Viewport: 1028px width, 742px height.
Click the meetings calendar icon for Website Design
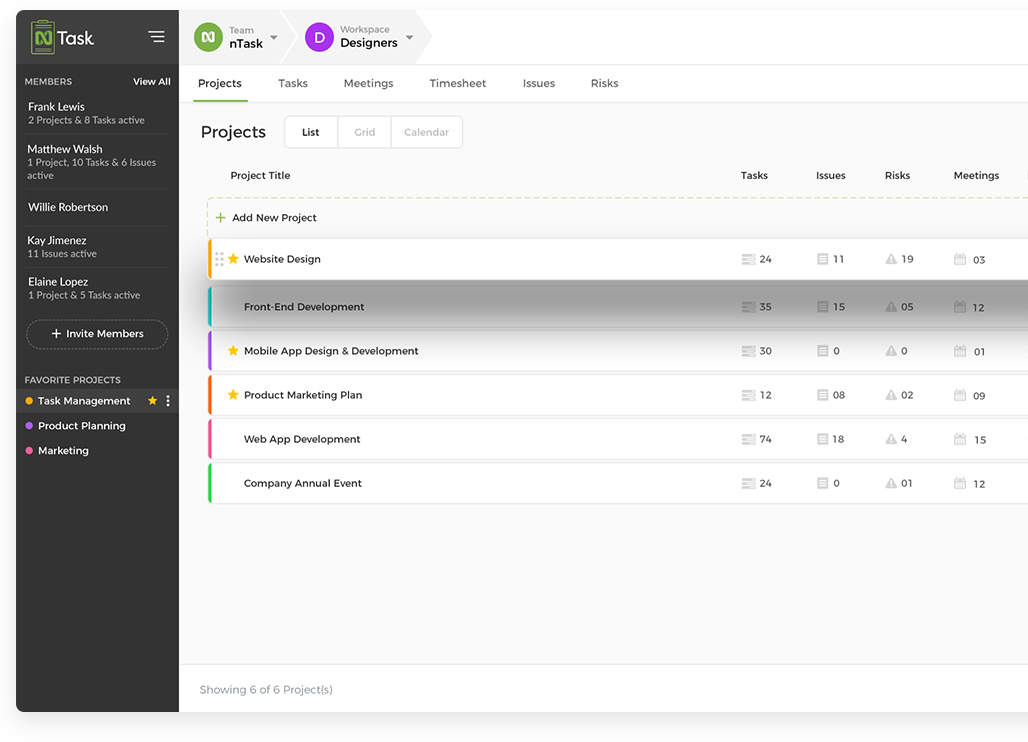960,259
